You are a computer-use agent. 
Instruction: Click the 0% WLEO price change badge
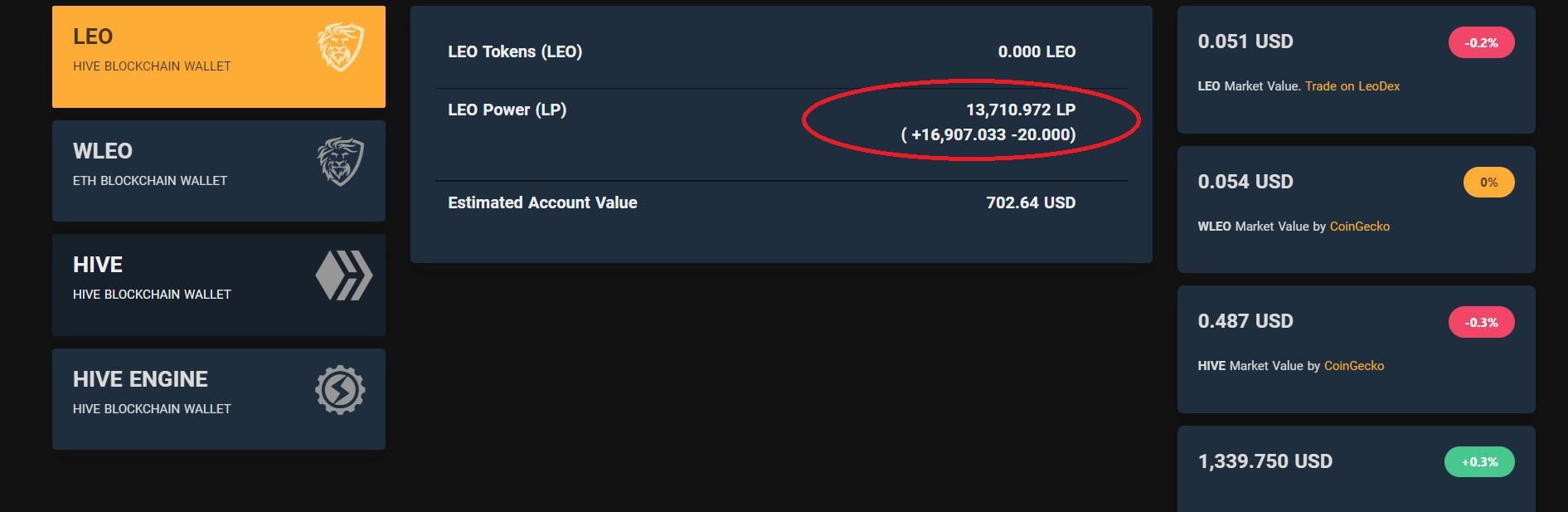[1489, 183]
